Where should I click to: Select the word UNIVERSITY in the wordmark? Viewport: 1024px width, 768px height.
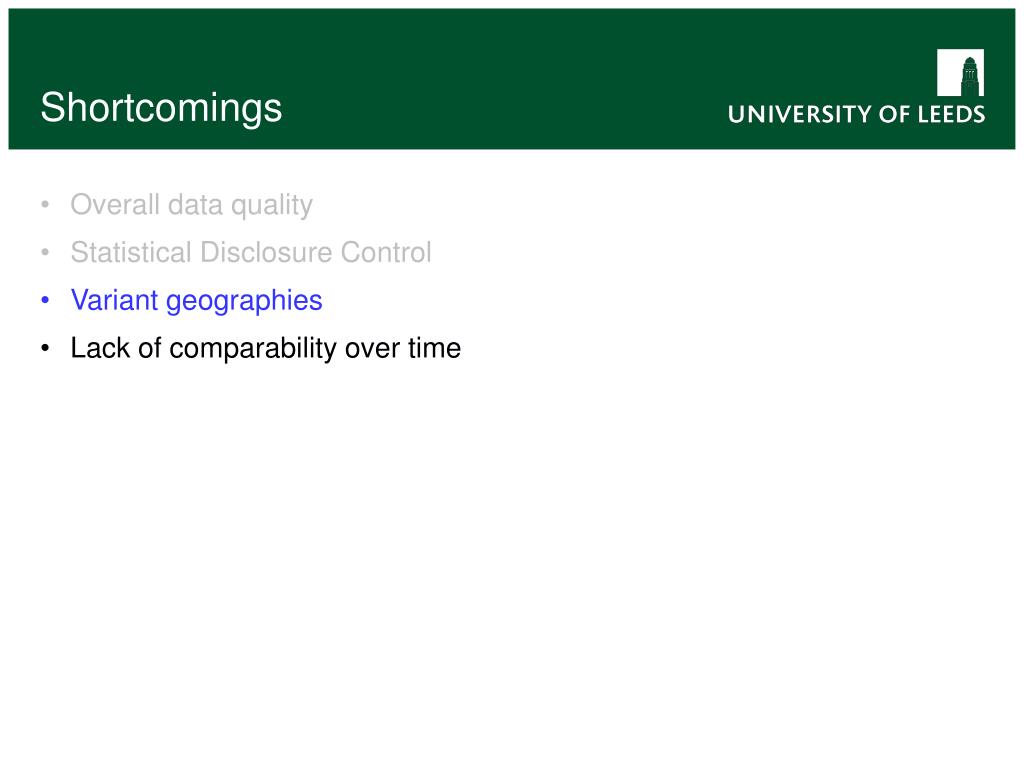click(x=800, y=114)
